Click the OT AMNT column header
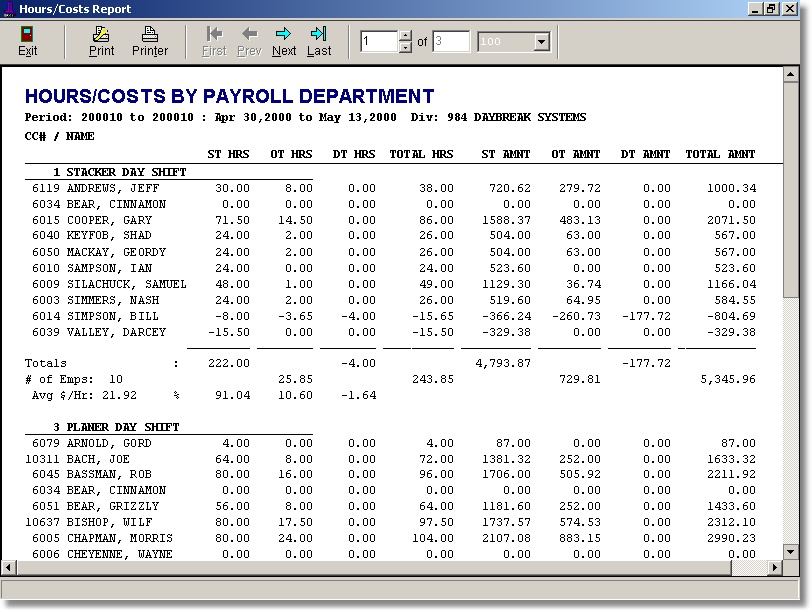This screenshot has width=812, height=612. coord(575,154)
